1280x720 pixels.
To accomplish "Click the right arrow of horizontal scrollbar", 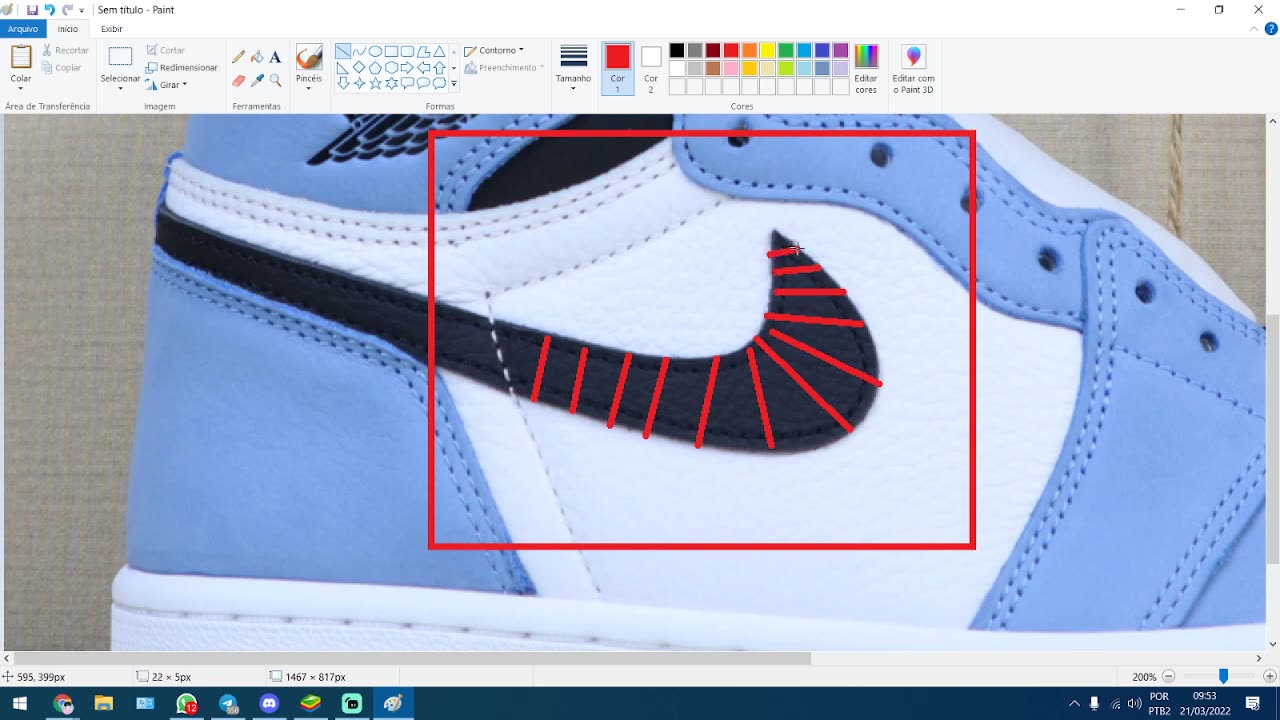I will point(1260,658).
